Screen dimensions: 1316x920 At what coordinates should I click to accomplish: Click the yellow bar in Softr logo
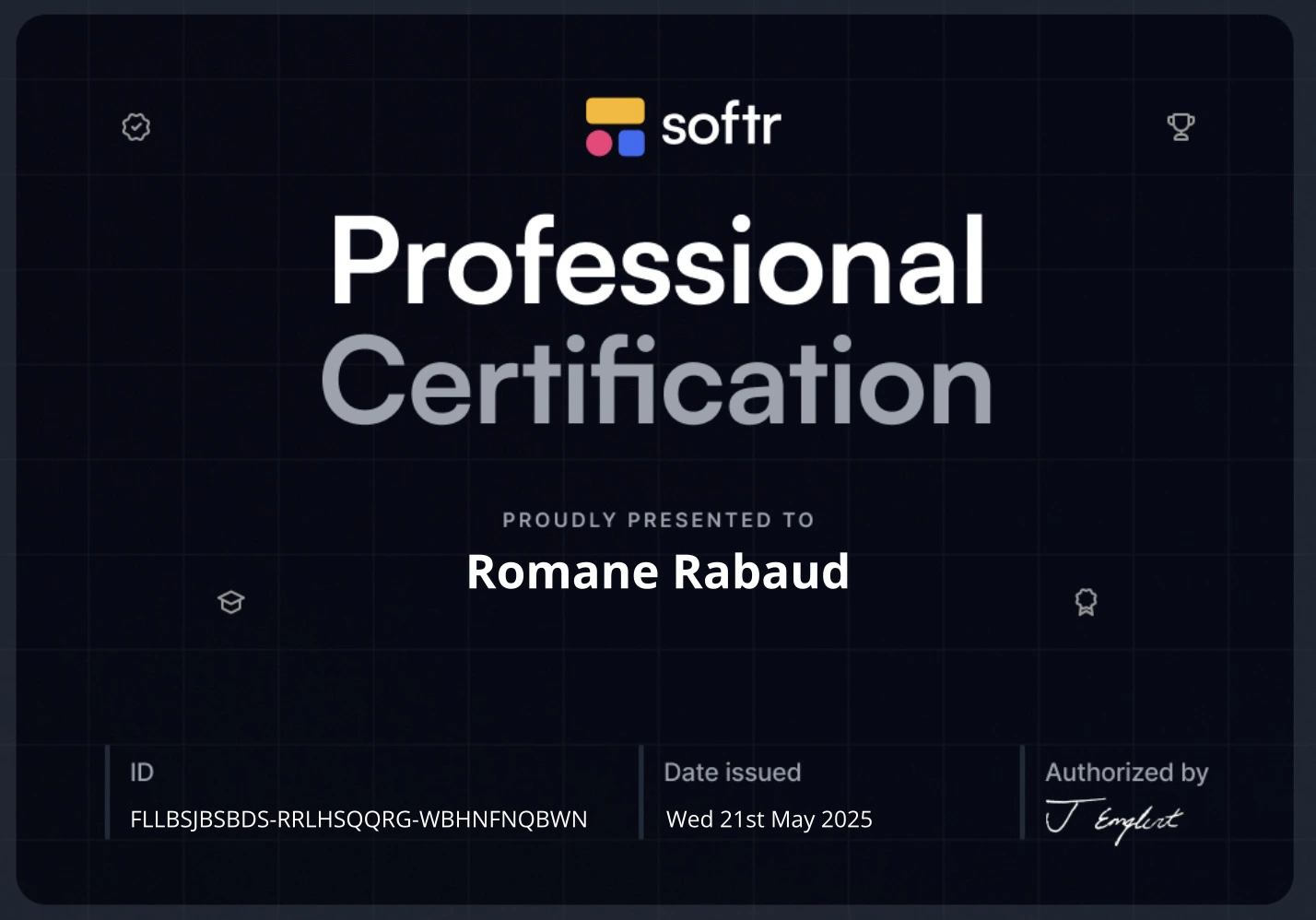tap(615, 111)
